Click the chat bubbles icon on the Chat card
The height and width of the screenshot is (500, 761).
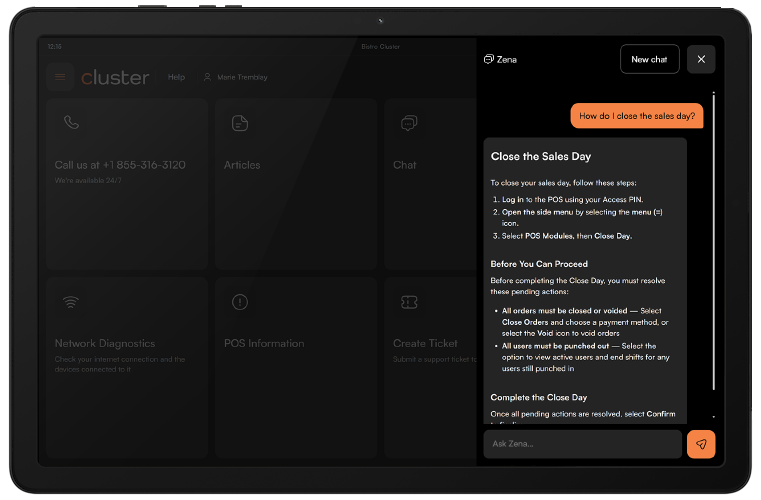click(x=409, y=123)
